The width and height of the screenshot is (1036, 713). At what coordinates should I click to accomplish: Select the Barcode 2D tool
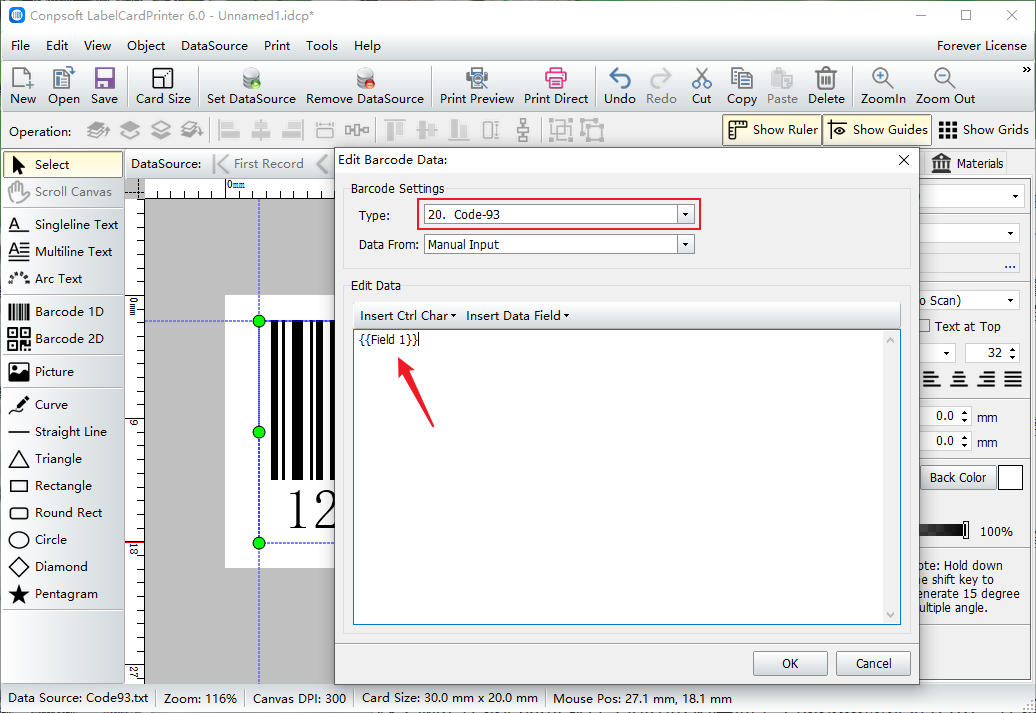point(63,338)
